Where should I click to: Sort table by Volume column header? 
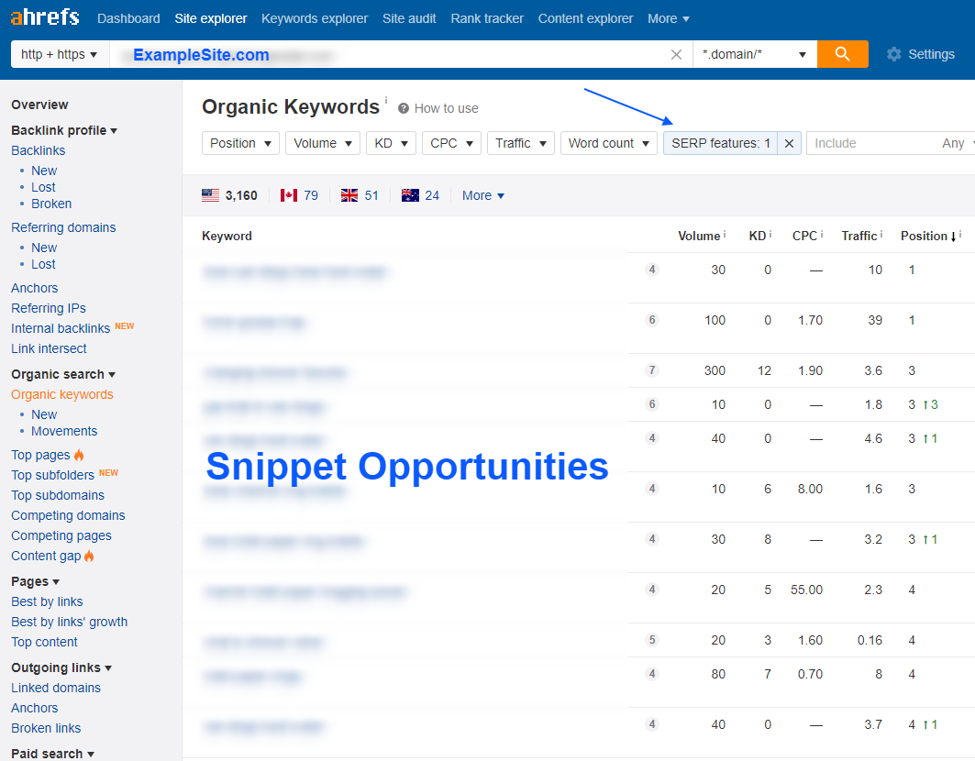[698, 236]
